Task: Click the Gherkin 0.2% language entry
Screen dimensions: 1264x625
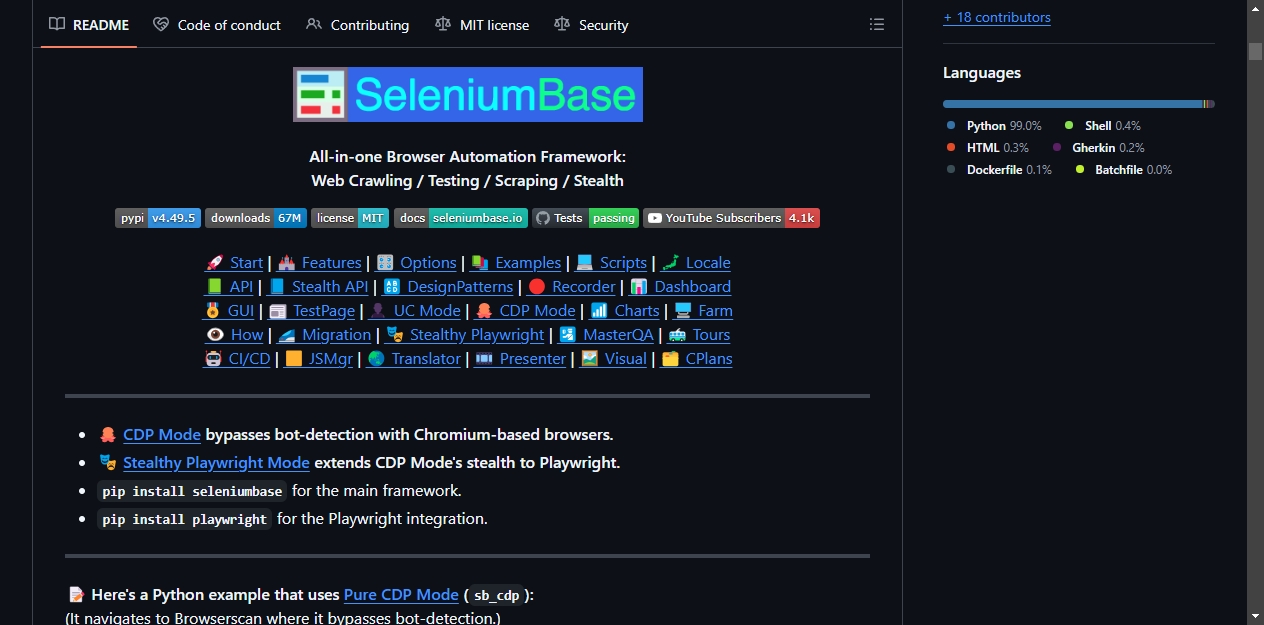Action: (1099, 148)
